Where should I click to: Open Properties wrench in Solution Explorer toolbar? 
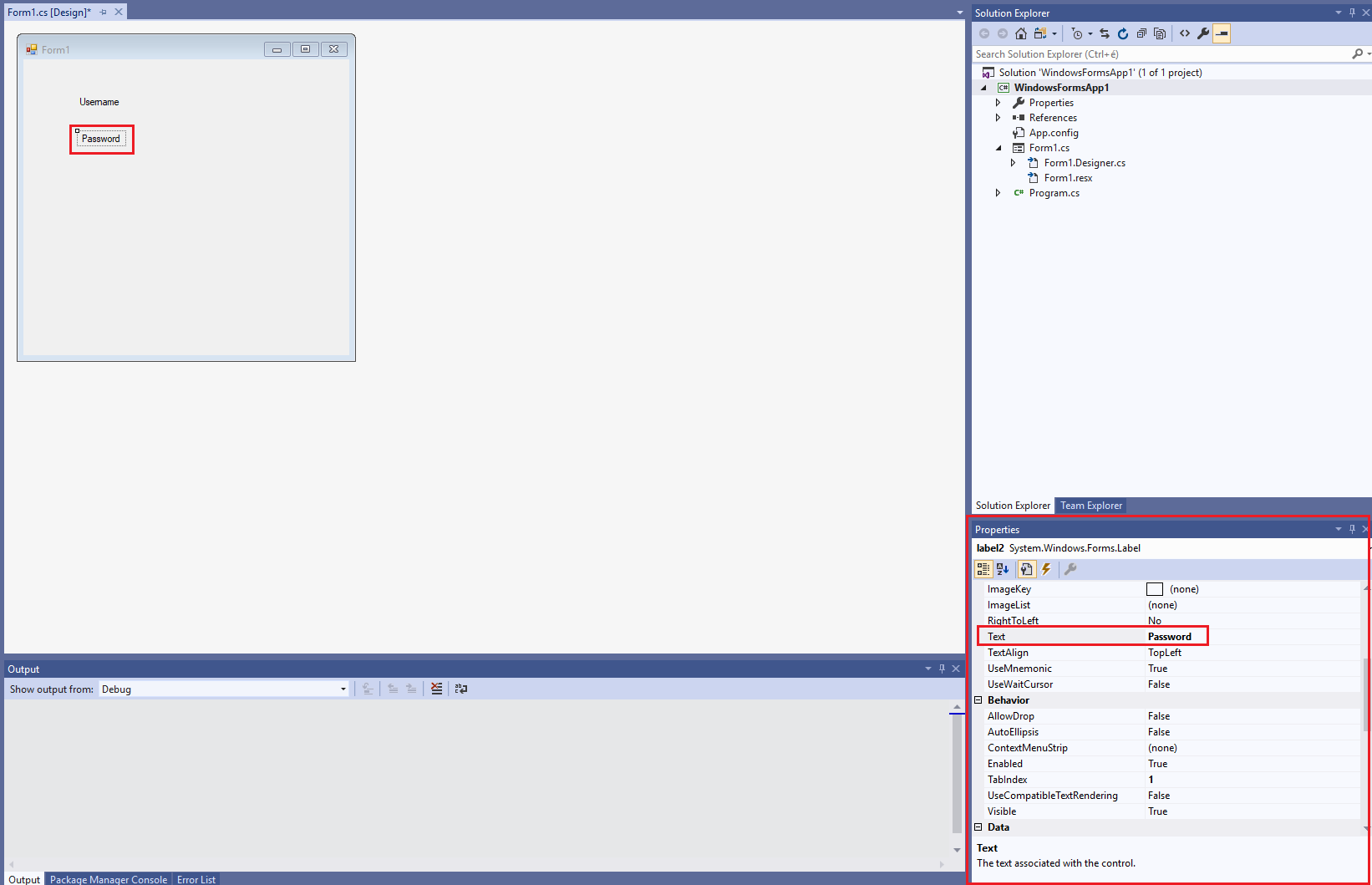[x=1203, y=33]
